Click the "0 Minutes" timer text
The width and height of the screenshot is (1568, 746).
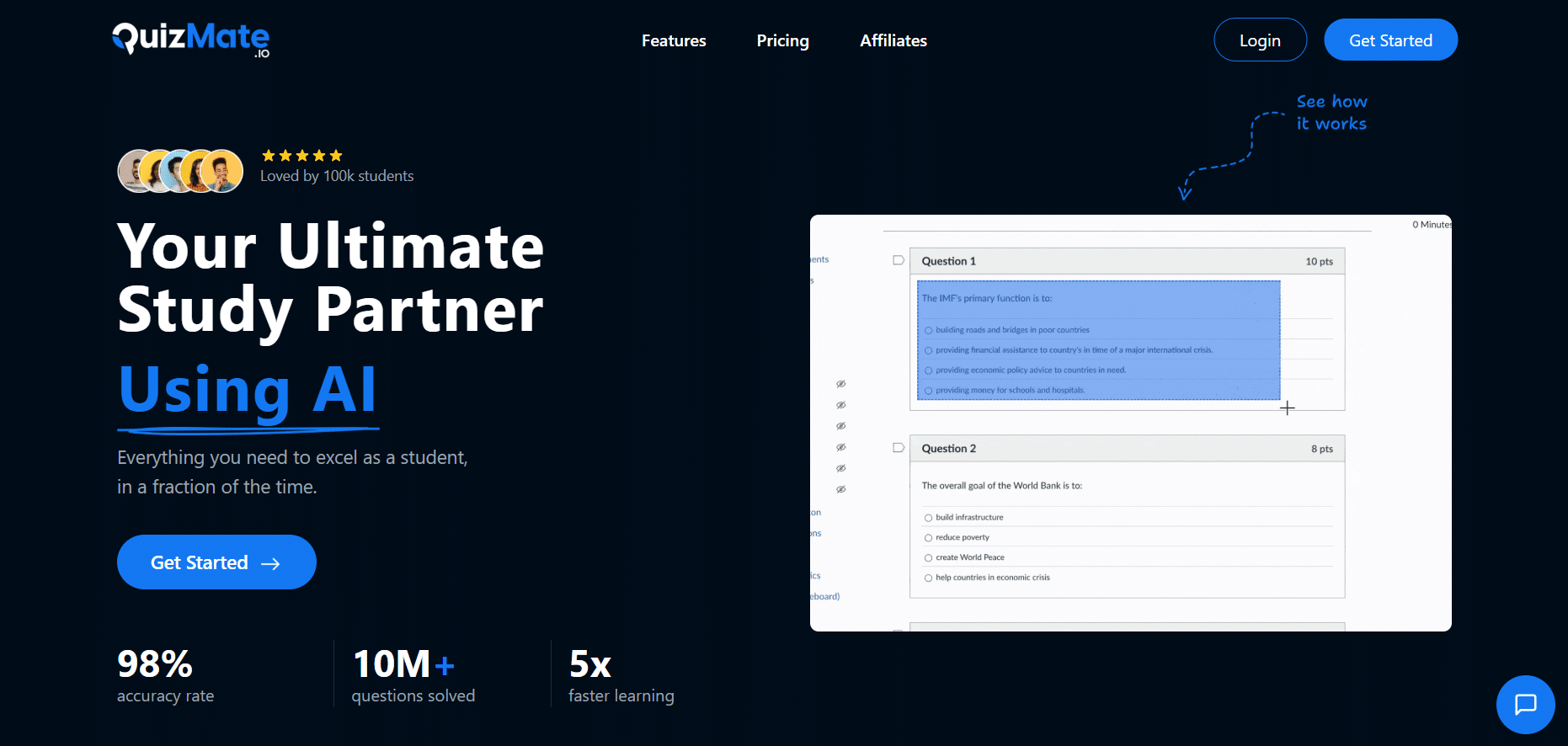(x=1432, y=225)
